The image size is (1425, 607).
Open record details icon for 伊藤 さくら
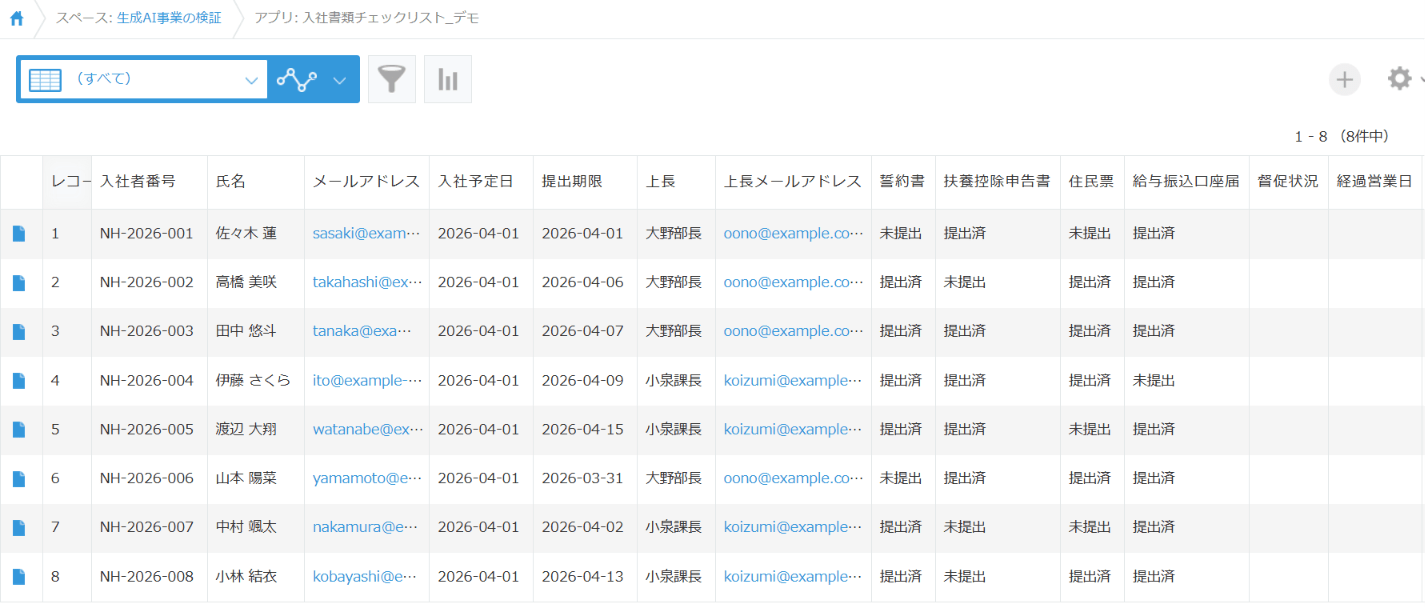tap(19, 381)
